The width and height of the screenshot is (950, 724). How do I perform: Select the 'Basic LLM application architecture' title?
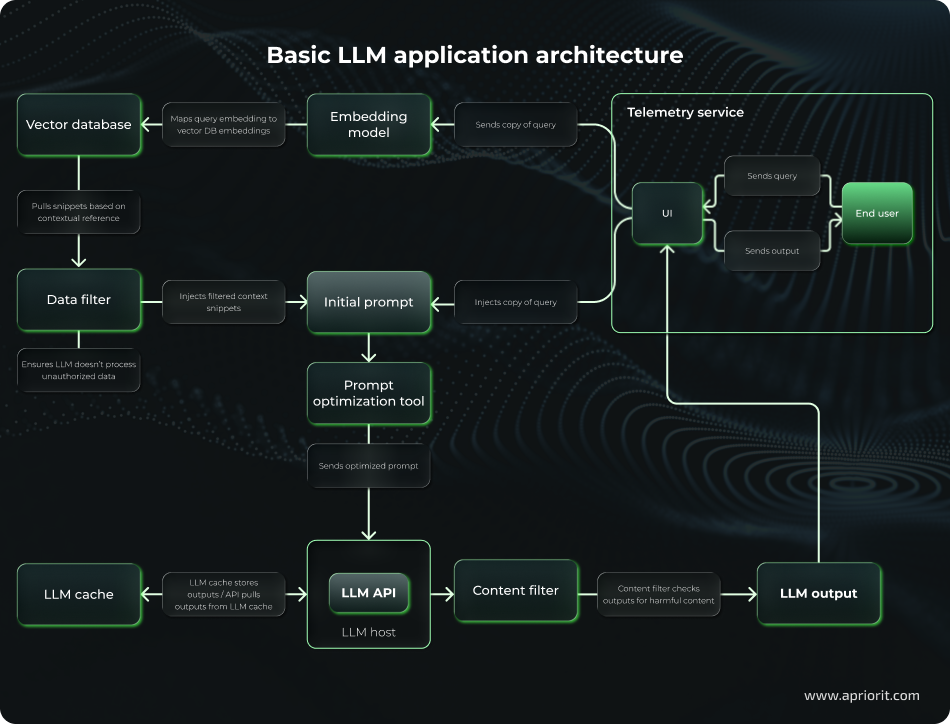[475, 55]
